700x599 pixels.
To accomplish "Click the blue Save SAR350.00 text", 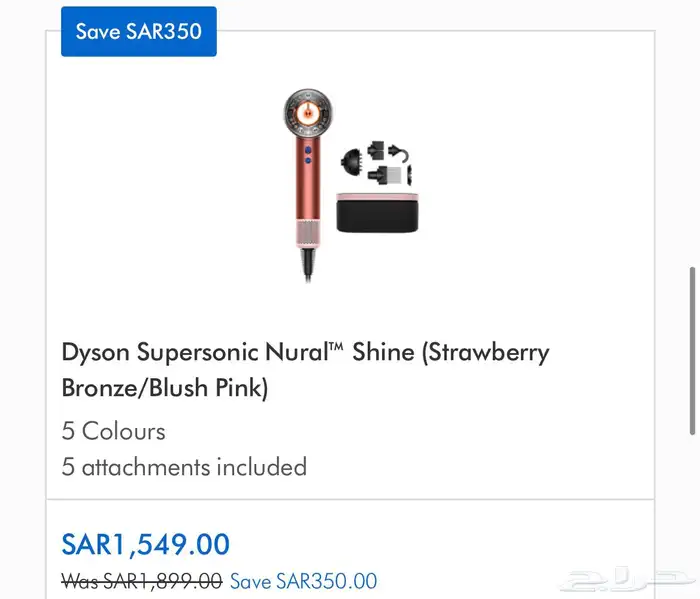I will (304, 580).
